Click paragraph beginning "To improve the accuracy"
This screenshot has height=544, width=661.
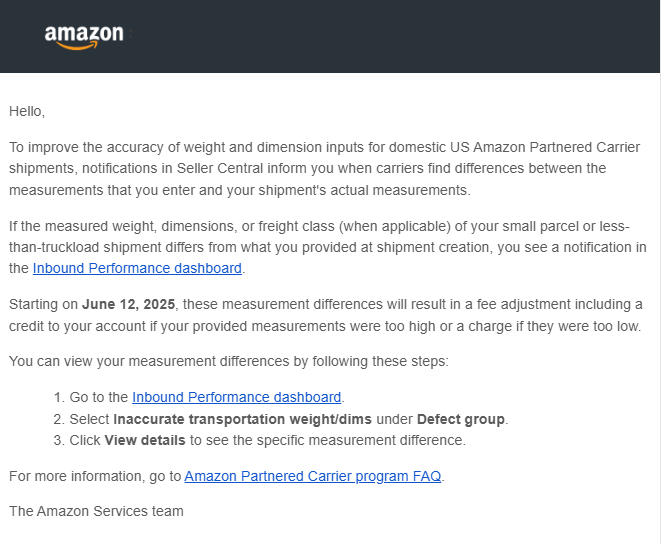click(320, 168)
